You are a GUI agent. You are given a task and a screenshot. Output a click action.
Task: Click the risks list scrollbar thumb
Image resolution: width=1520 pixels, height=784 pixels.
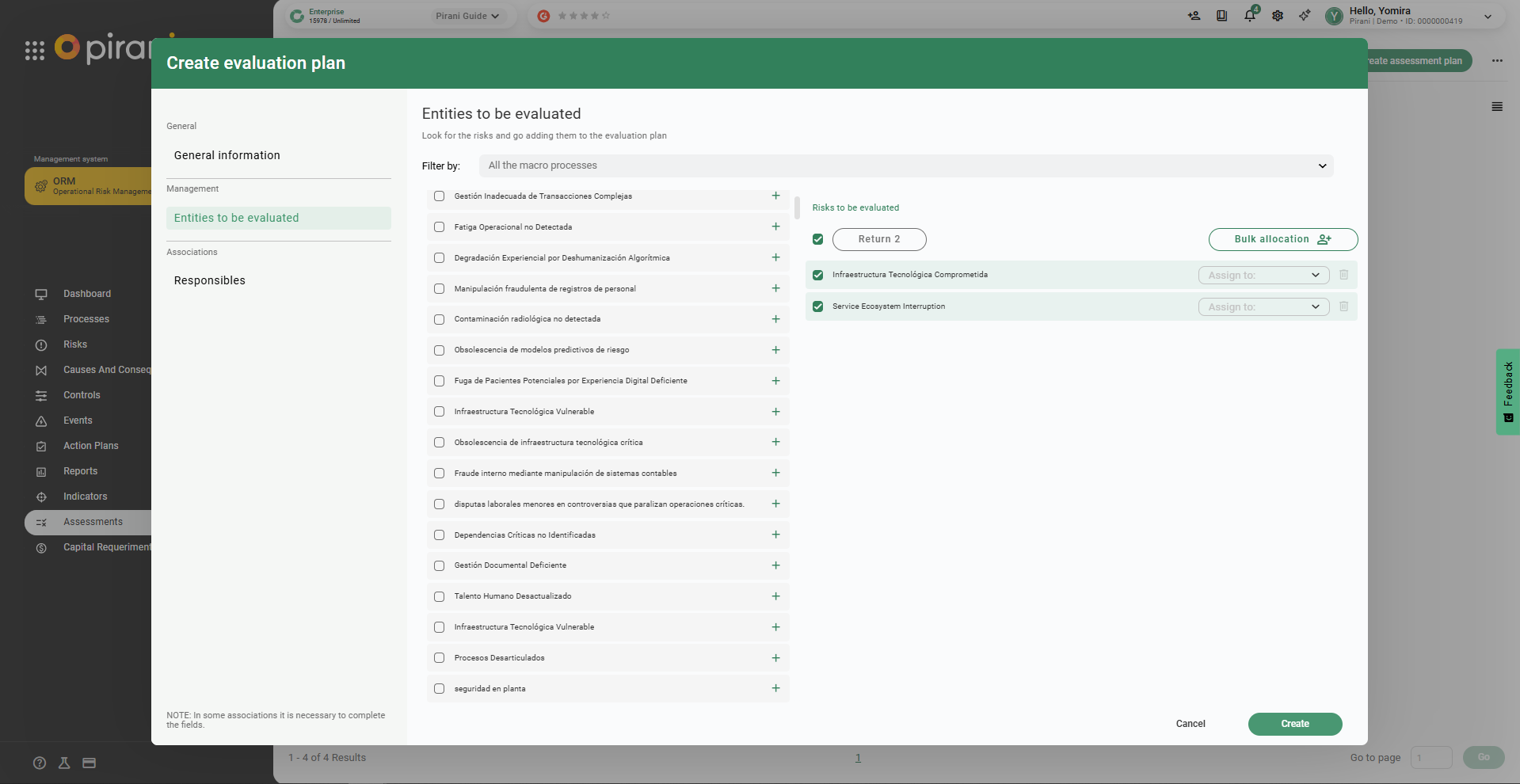(x=797, y=207)
